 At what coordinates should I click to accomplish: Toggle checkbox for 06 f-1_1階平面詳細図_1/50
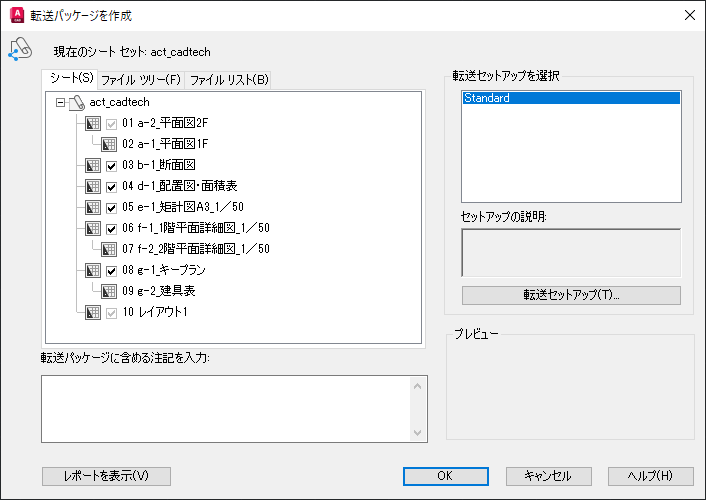point(111,229)
